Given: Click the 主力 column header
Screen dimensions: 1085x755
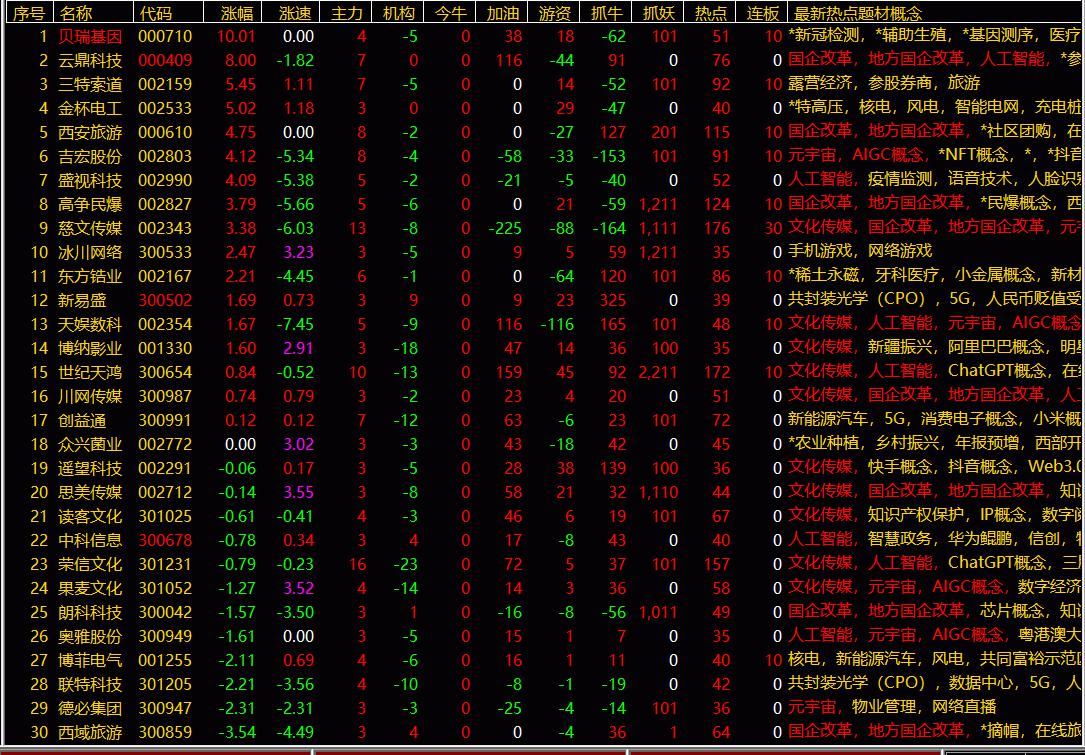Looking at the screenshot, I should point(347,12).
